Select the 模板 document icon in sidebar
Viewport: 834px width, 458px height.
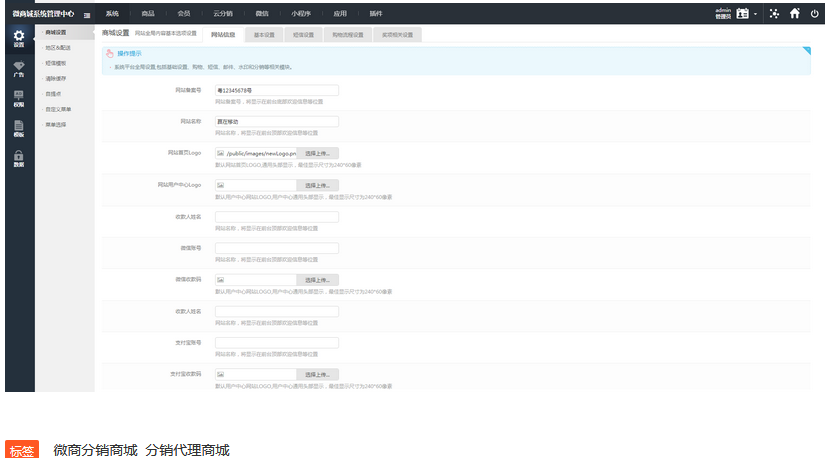(19, 127)
